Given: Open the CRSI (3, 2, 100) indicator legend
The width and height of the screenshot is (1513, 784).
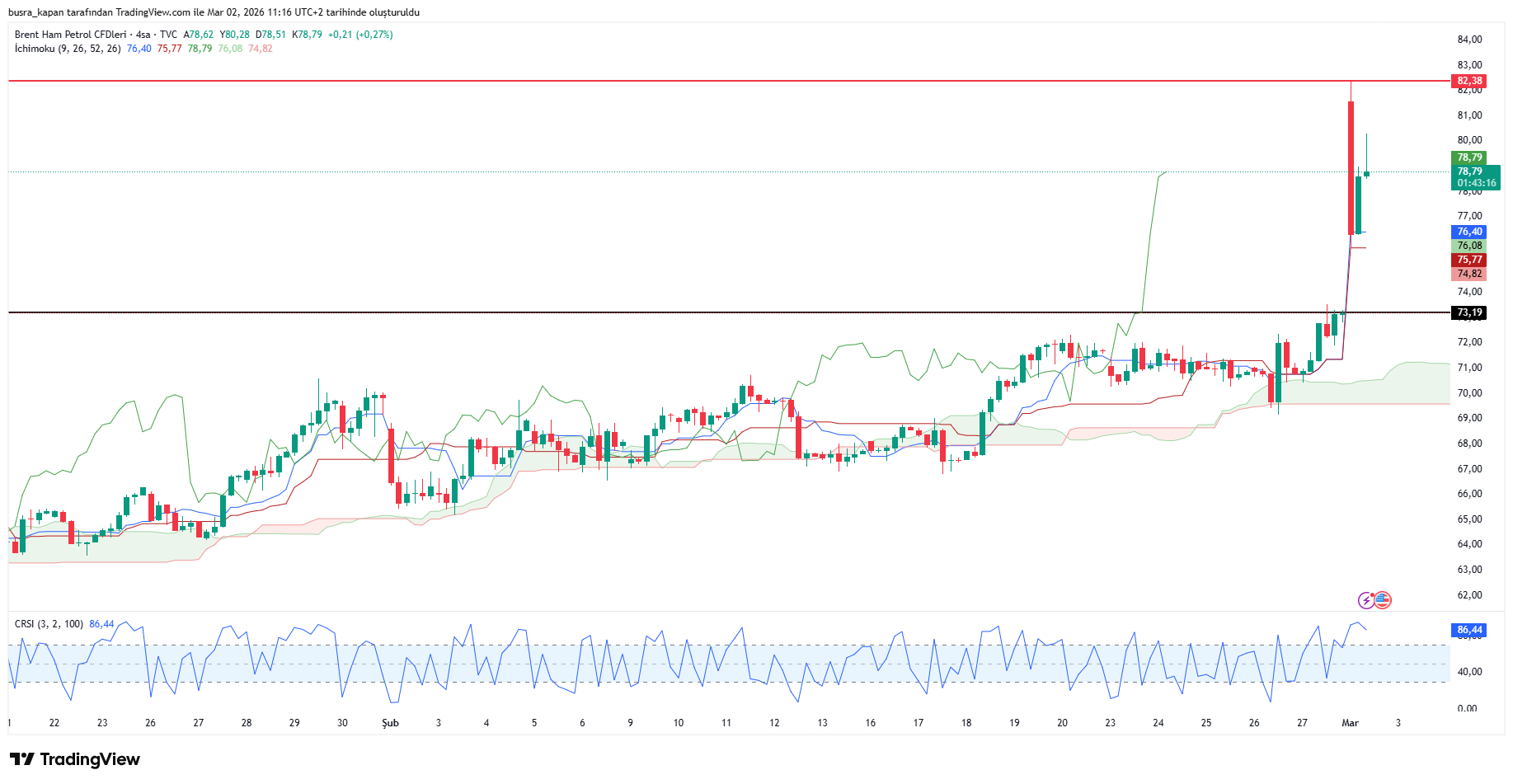Looking at the screenshot, I should click(x=49, y=624).
